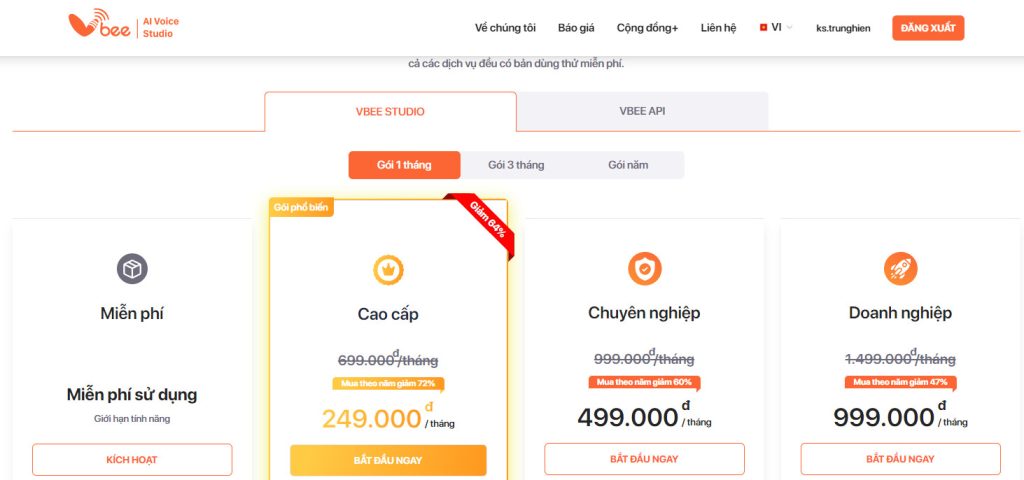The width and height of the screenshot is (1024, 480).
Task: Click KÍCH HOẠT on the free plan
Action: point(132,460)
